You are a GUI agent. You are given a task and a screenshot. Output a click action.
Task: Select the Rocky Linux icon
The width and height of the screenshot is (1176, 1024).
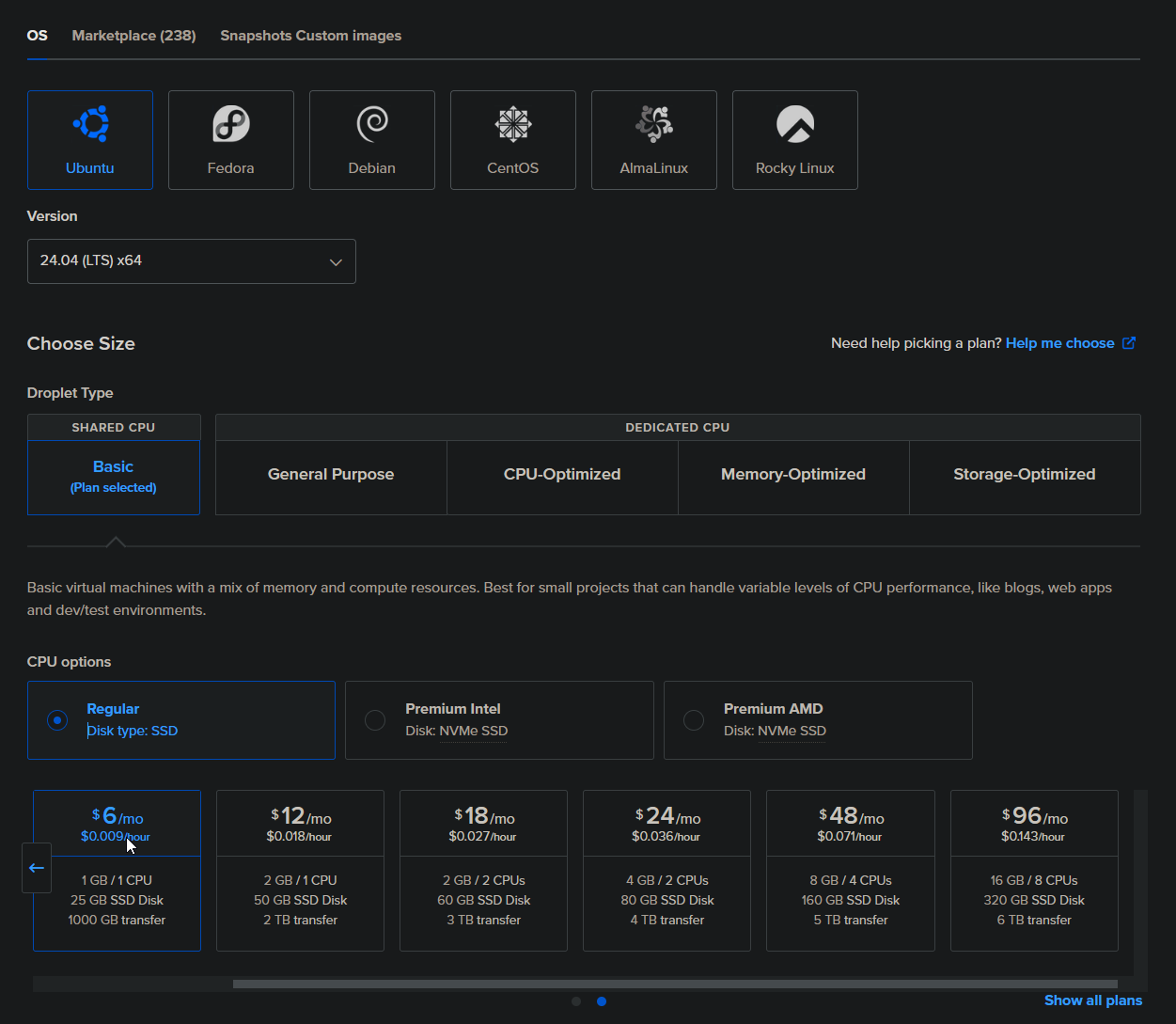(794, 139)
